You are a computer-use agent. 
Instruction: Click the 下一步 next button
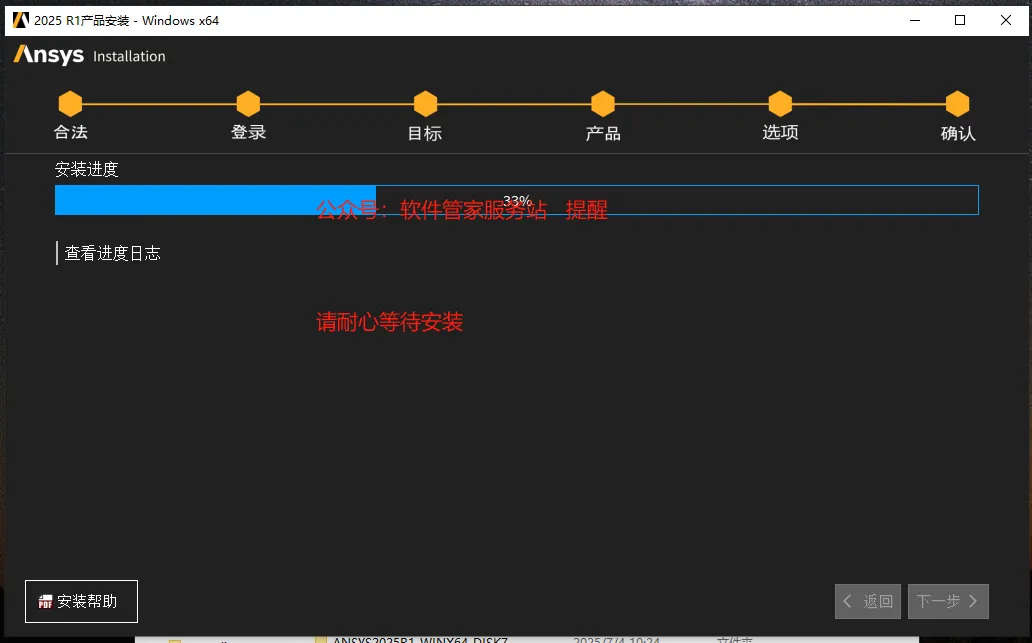(948, 601)
